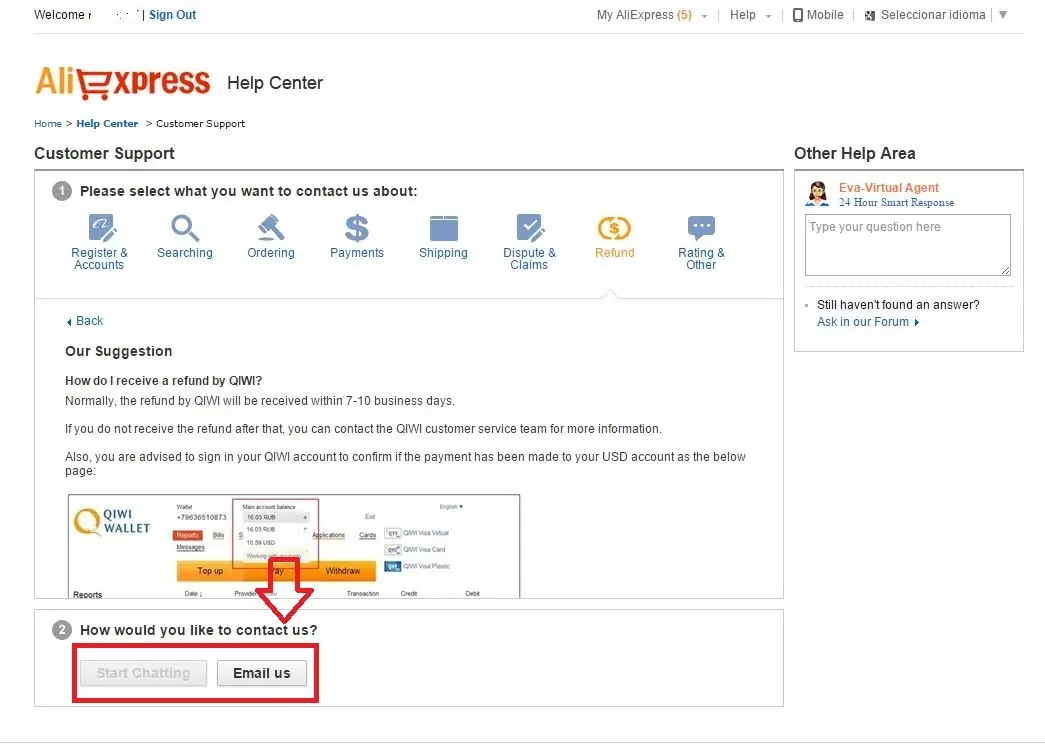Viewport: 1045px width, 755px height.
Task: Click the Email us button
Action: click(262, 673)
